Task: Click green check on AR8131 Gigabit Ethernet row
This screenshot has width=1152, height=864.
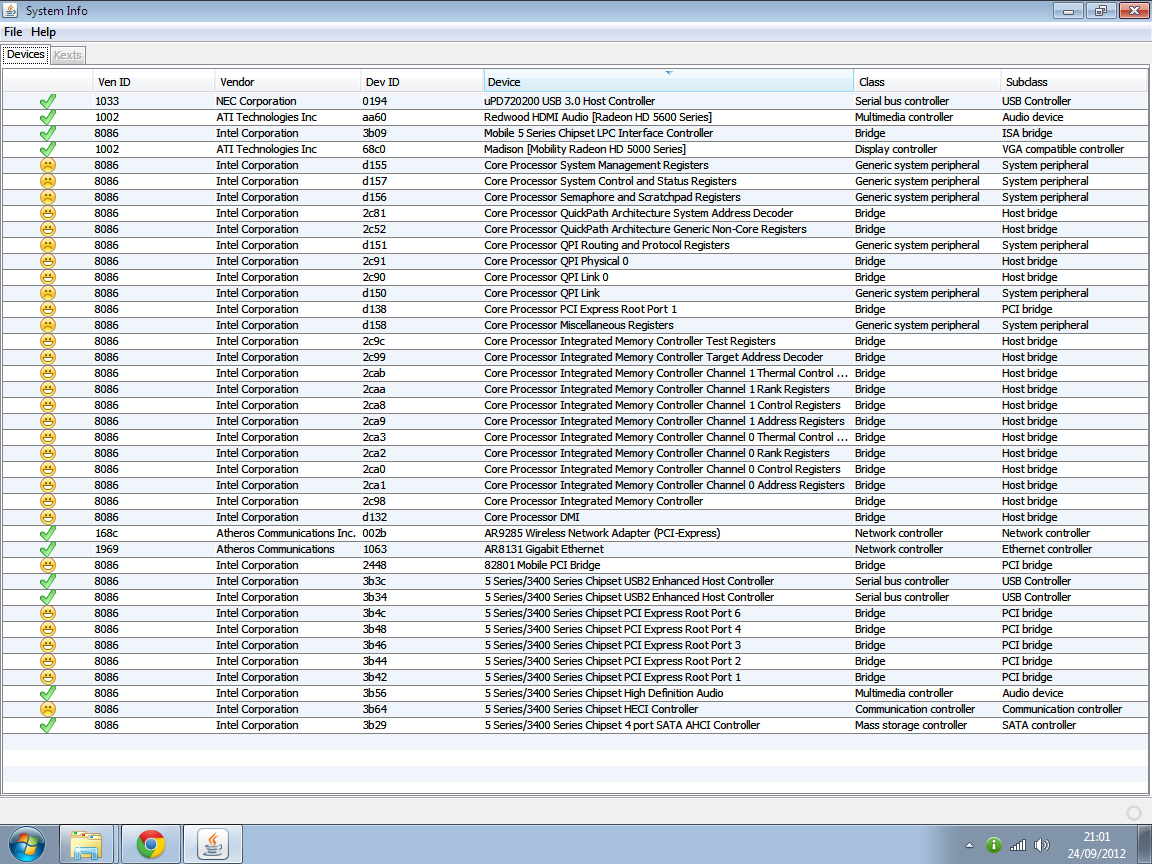Action: coord(47,549)
